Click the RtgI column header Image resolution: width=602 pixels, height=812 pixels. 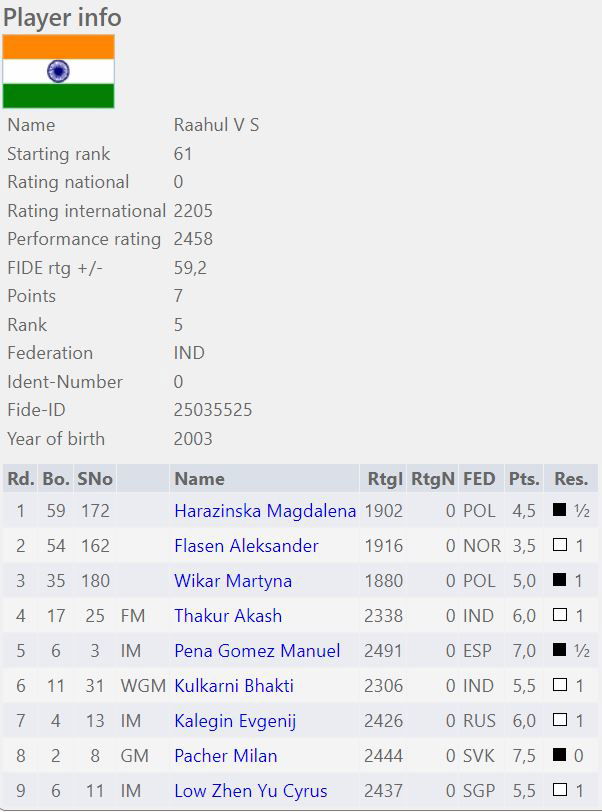pyautogui.click(x=385, y=479)
